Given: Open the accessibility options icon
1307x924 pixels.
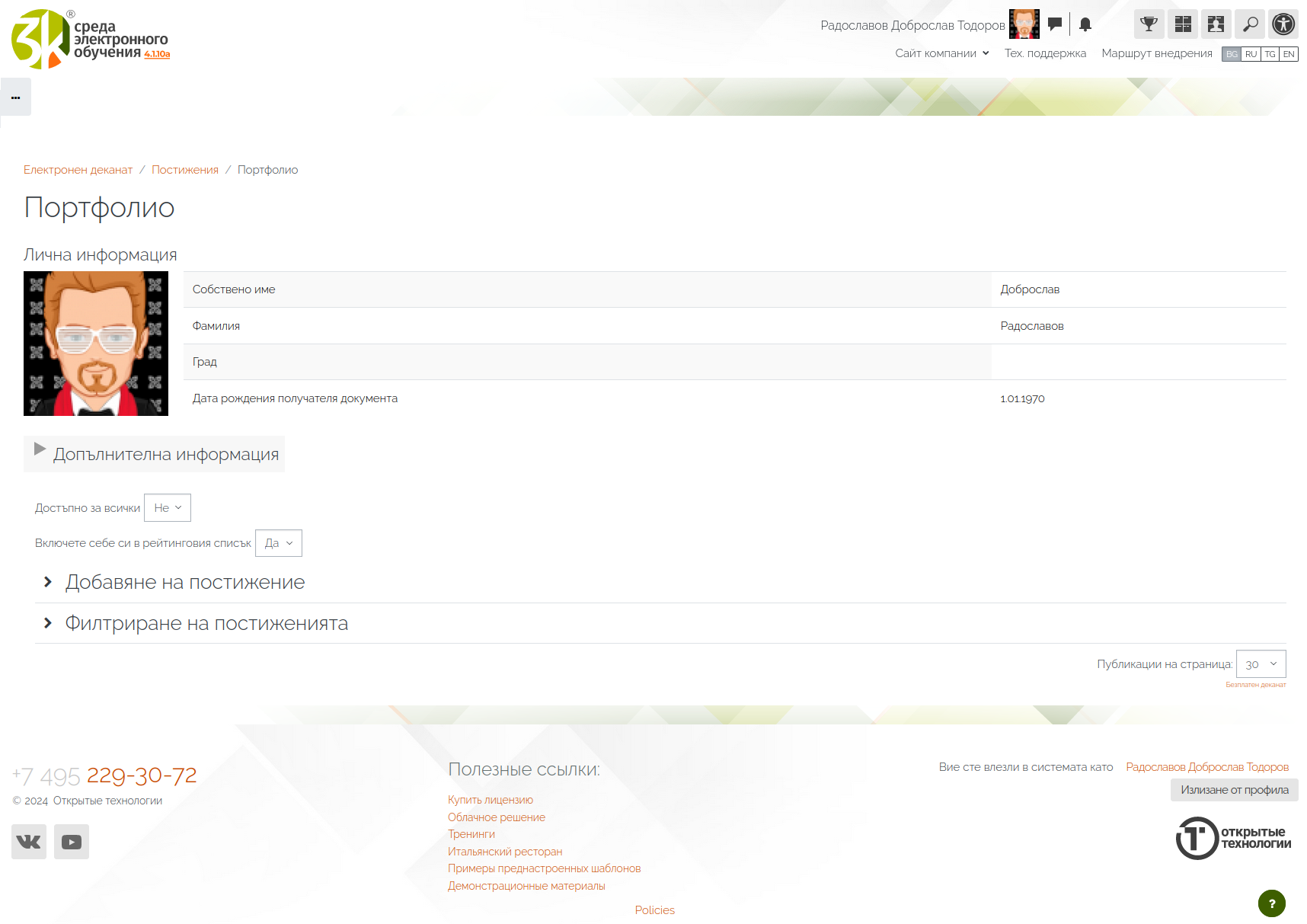Looking at the screenshot, I should pyautogui.click(x=1283, y=24).
